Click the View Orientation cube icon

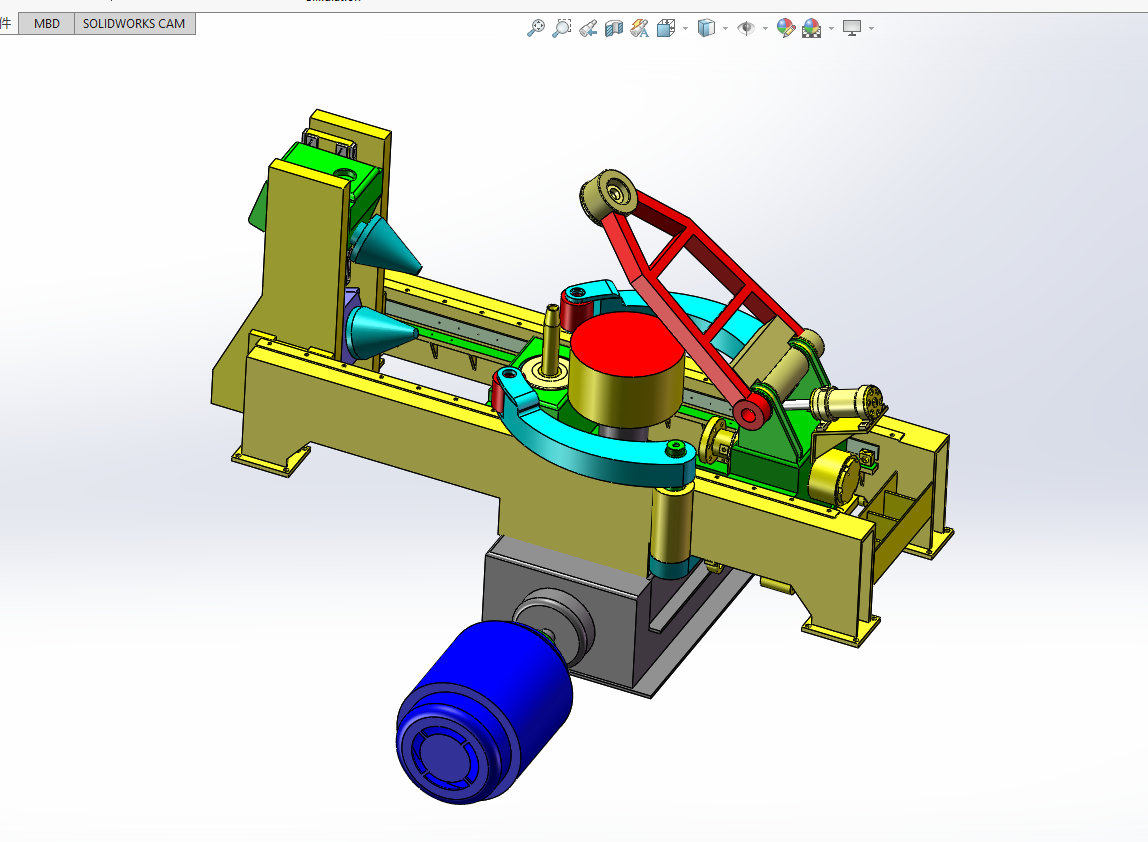click(666, 29)
